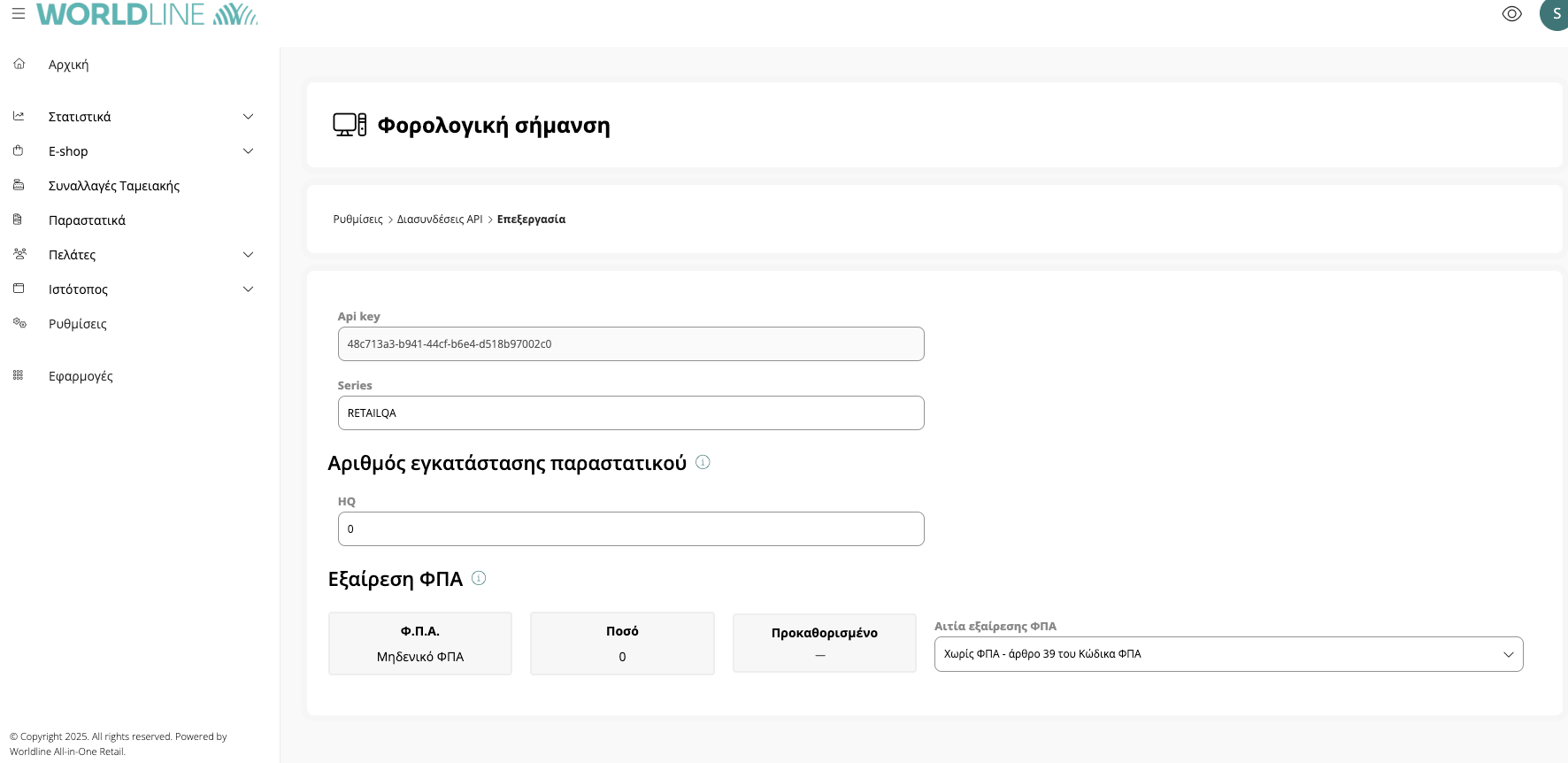Image resolution: width=1568 pixels, height=763 pixels.
Task: Click the Ρυθμίσεις gears icon
Action: point(19,323)
